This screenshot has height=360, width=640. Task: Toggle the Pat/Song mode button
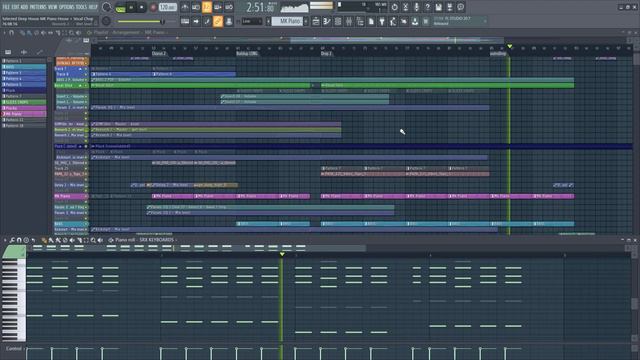click(120, 7)
